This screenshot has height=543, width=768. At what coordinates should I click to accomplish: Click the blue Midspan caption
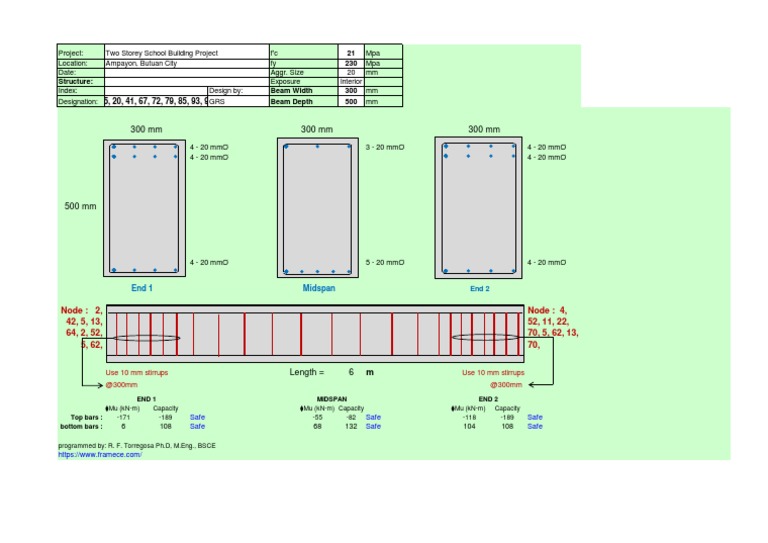pos(319,288)
